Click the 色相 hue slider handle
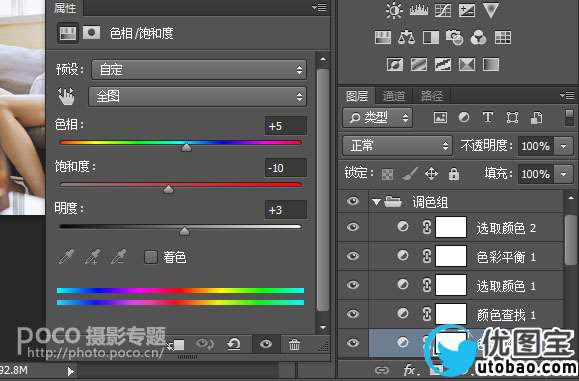Screen dimensions: 579x381 pos(186,148)
